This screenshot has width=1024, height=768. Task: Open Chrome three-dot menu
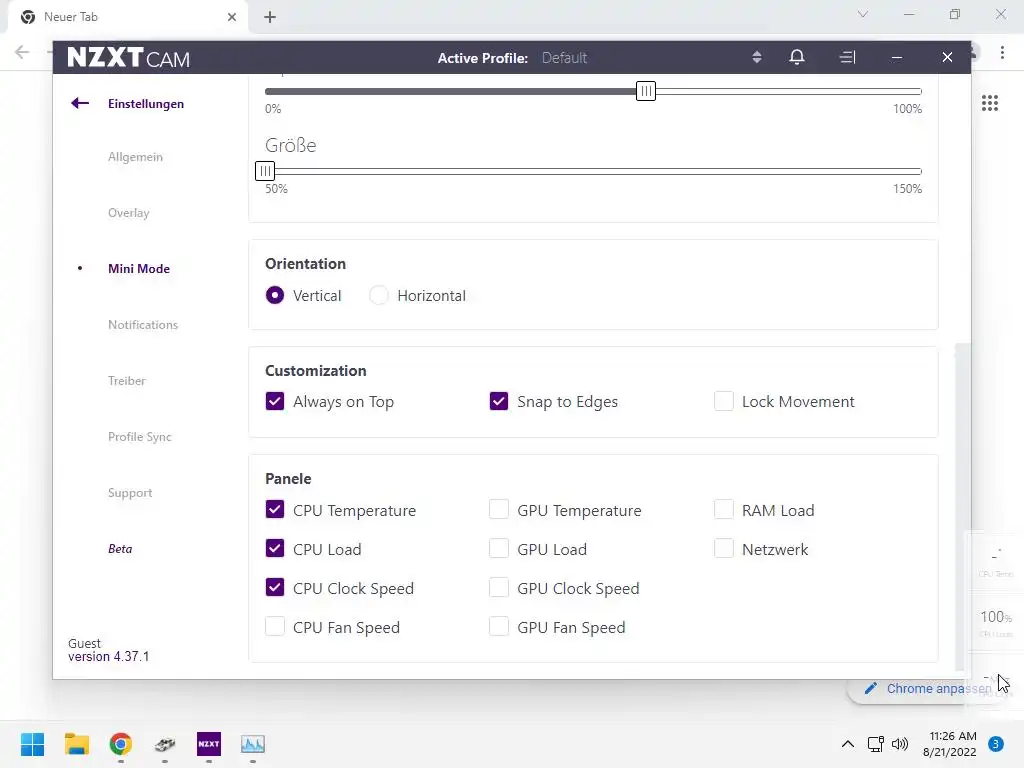1002,52
